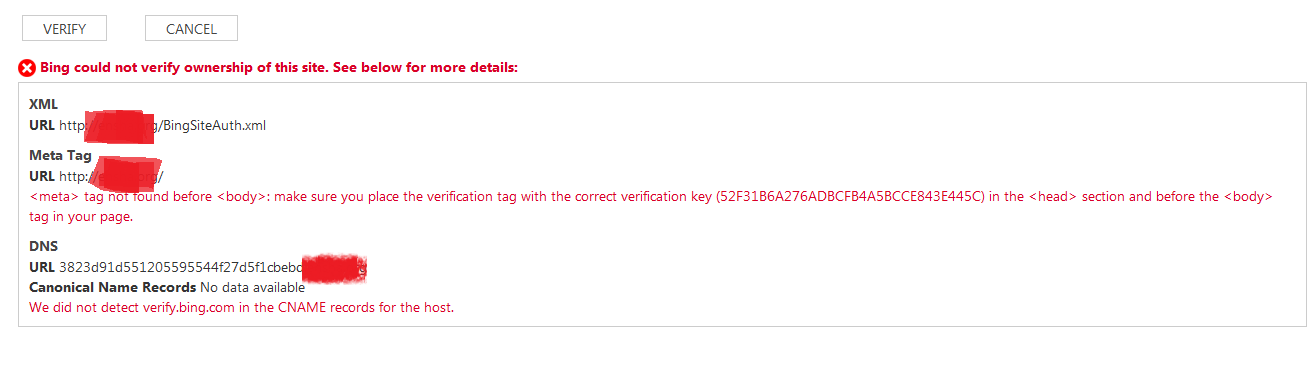Click the Canonical Name Records label
This screenshot has width=1314, height=372.
click(113, 287)
